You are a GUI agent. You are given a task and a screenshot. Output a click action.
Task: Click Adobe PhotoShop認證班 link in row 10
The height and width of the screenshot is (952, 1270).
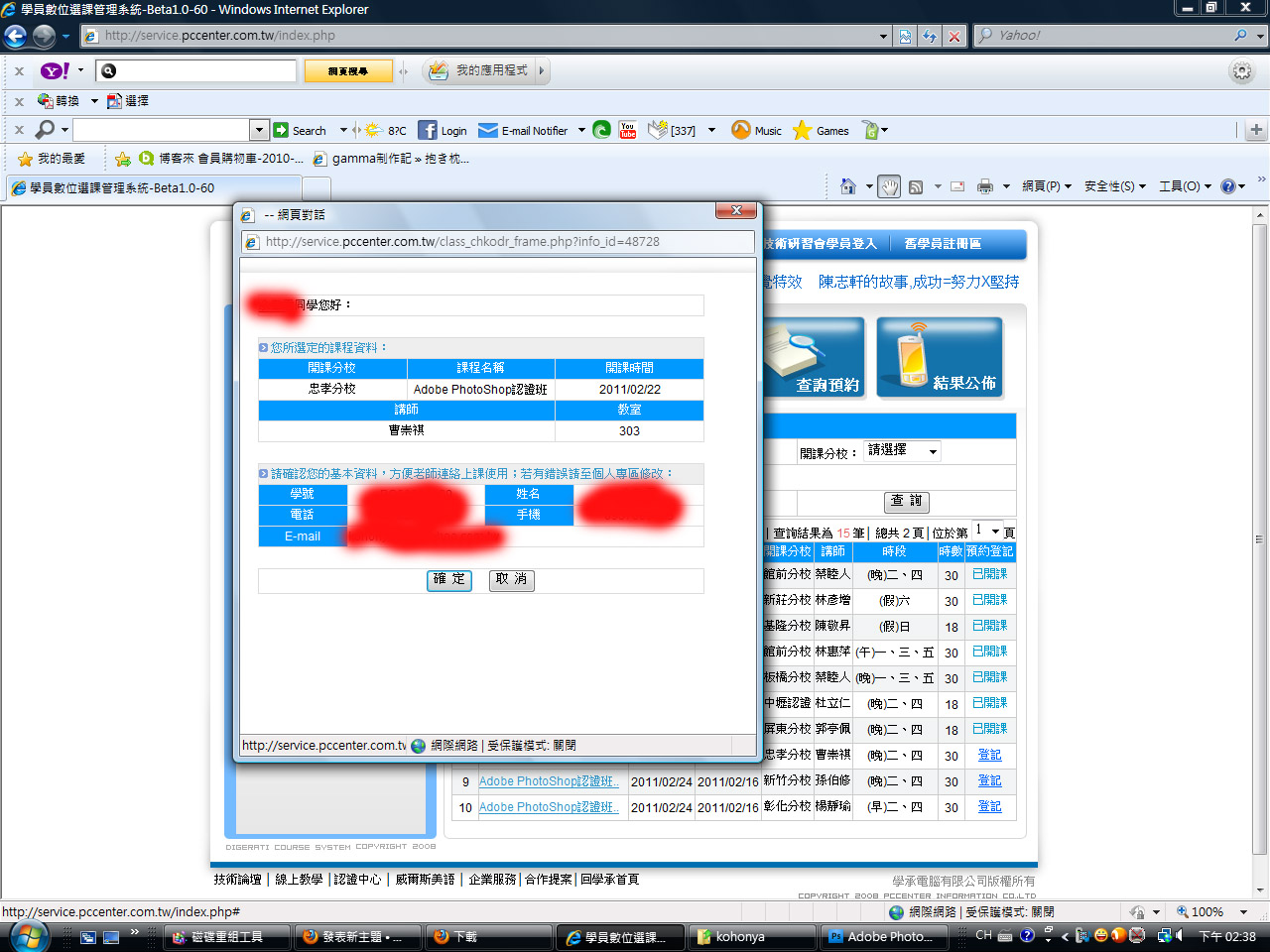549,807
